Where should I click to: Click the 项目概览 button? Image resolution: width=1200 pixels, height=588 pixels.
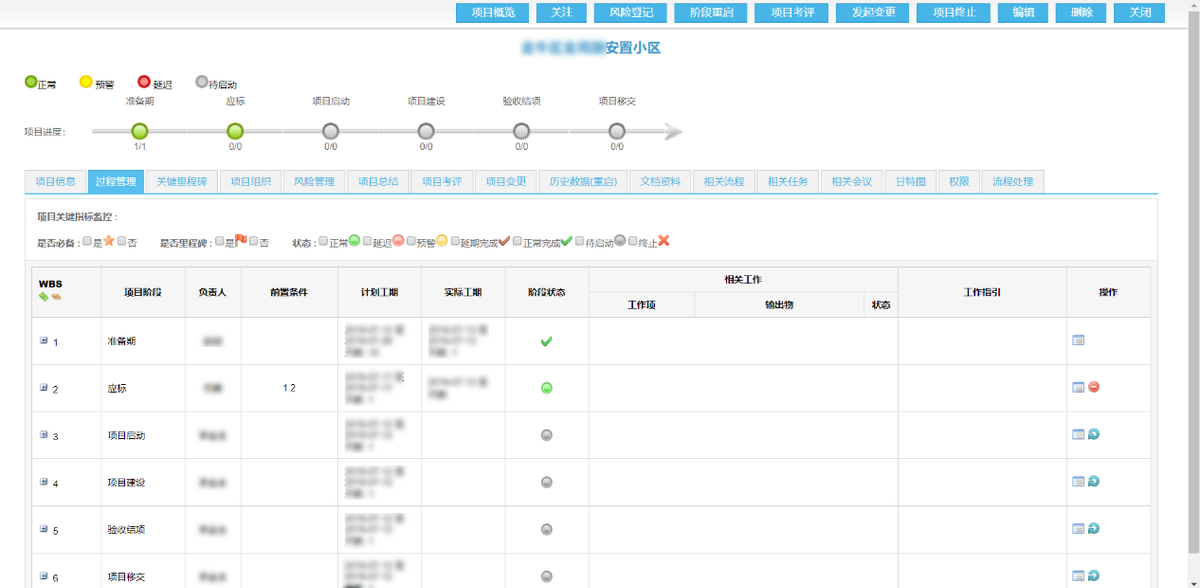[x=492, y=13]
